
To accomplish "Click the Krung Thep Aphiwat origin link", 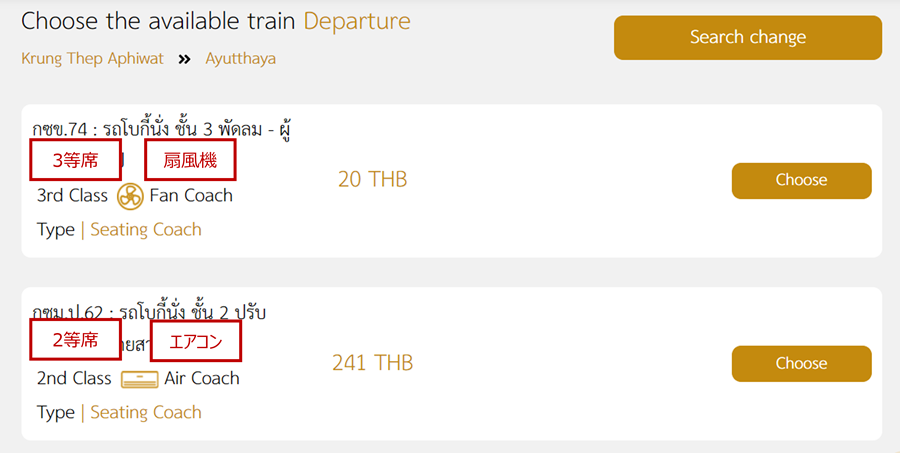I will [92, 59].
